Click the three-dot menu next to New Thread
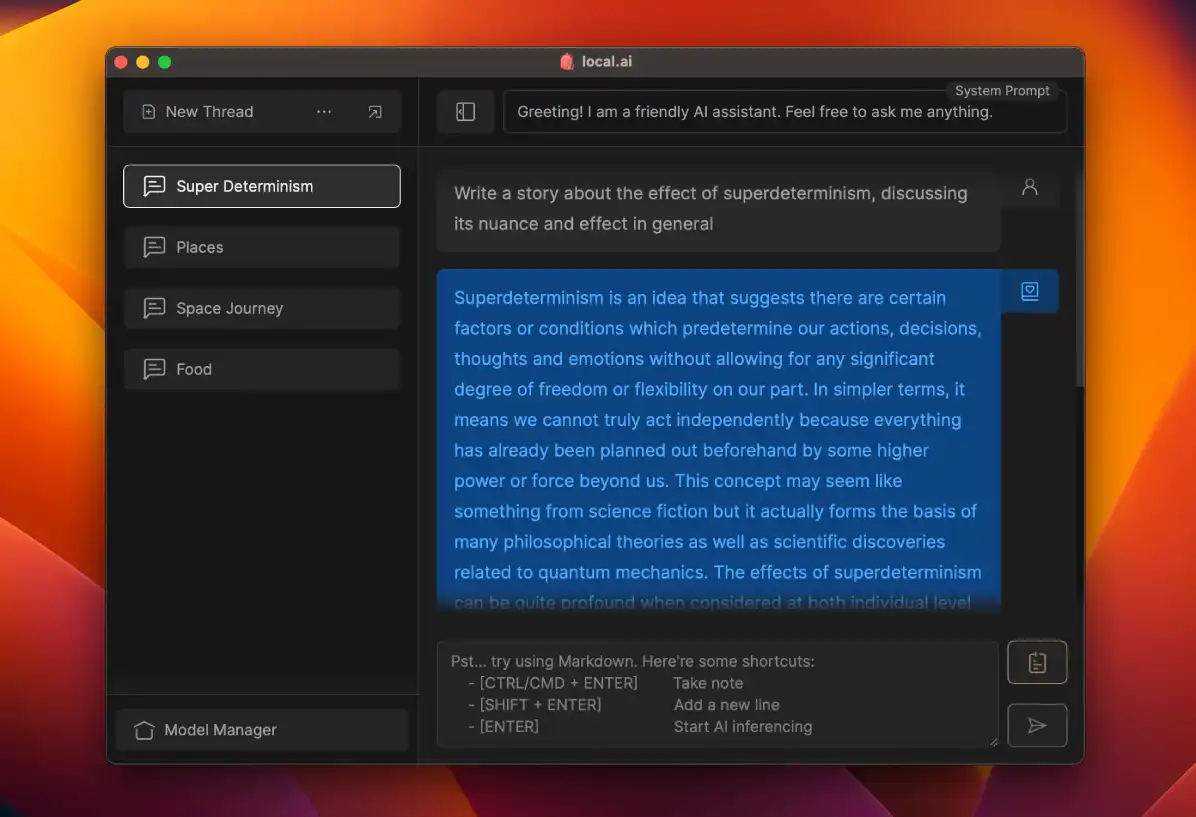Viewport: 1196px width, 817px height. click(x=324, y=111)
